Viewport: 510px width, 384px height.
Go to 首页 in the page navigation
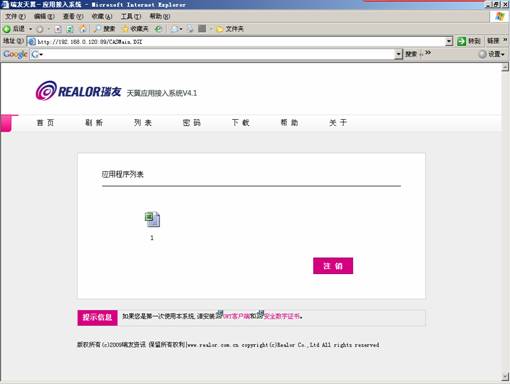coord(45,123)
